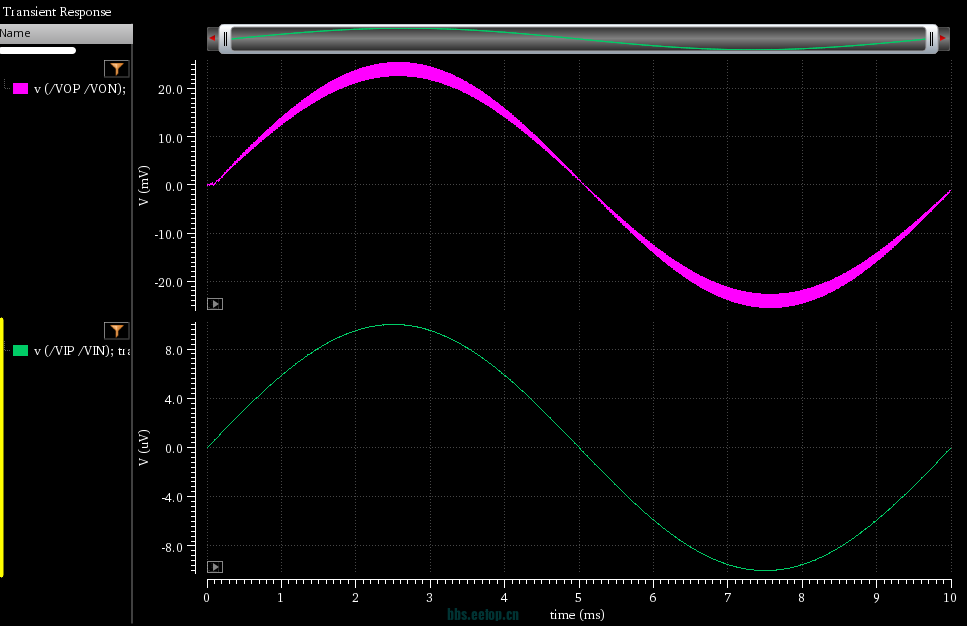Click the 10 tick label on the time axis

pos(950,597)
